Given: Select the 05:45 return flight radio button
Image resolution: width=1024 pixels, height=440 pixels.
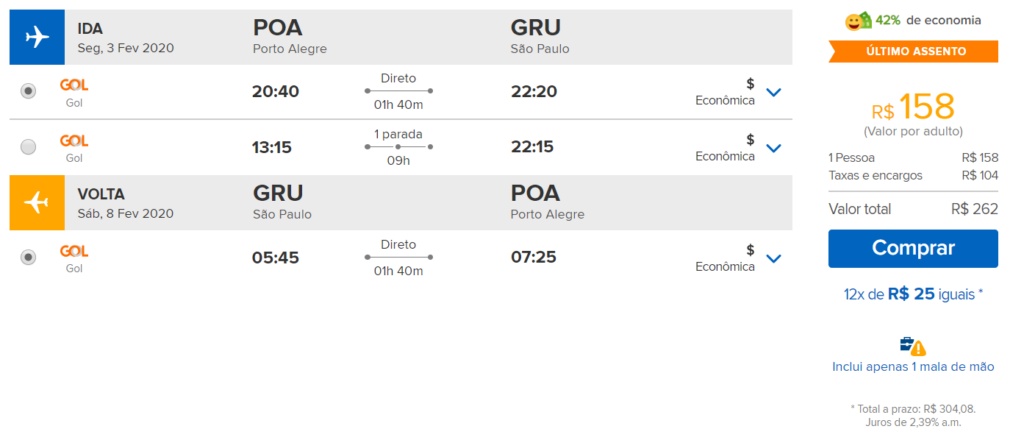Looking at the screenshot, I should 28,258.
